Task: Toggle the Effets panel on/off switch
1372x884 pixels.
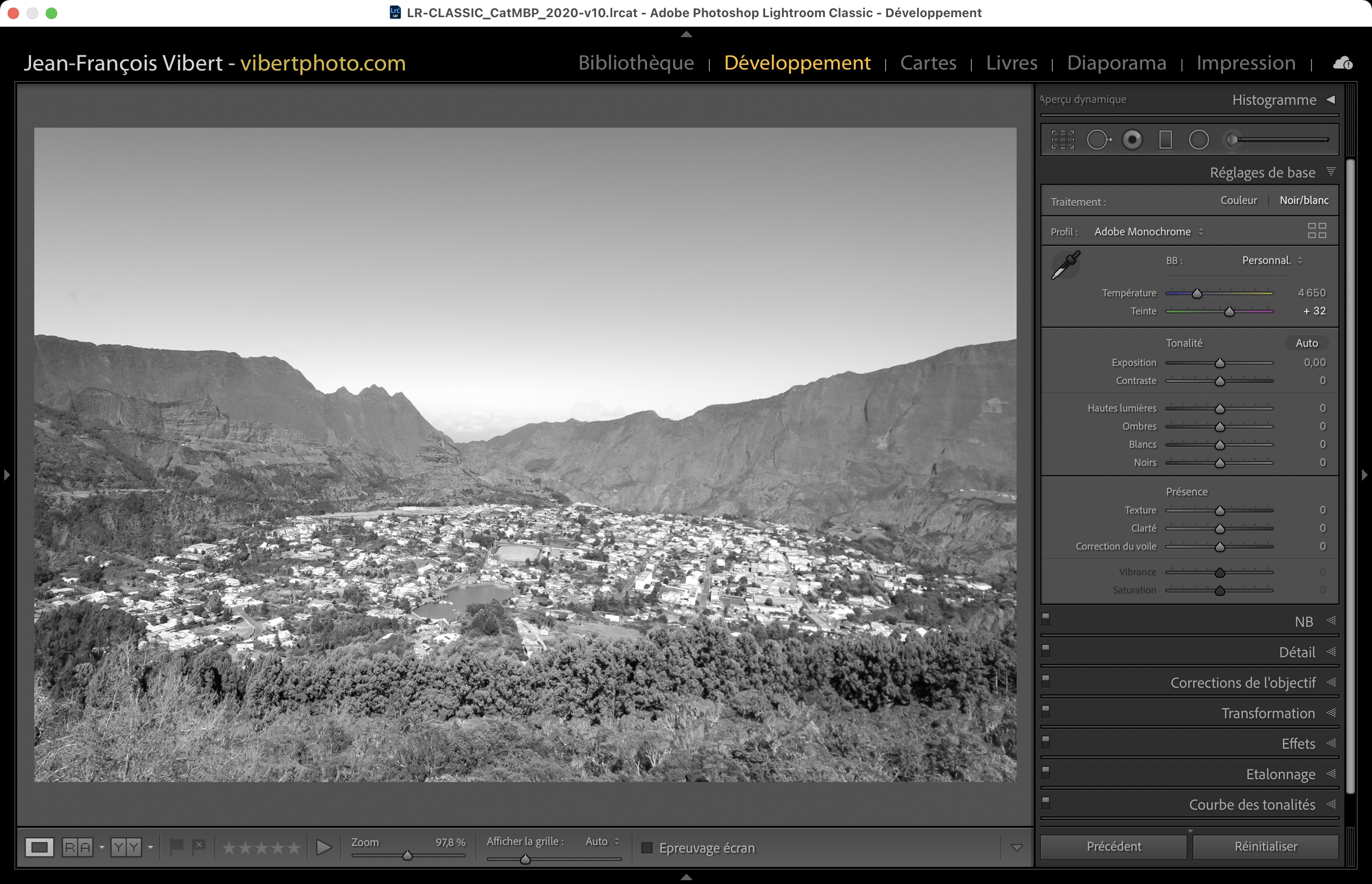Action: (x=1046, y=741)
